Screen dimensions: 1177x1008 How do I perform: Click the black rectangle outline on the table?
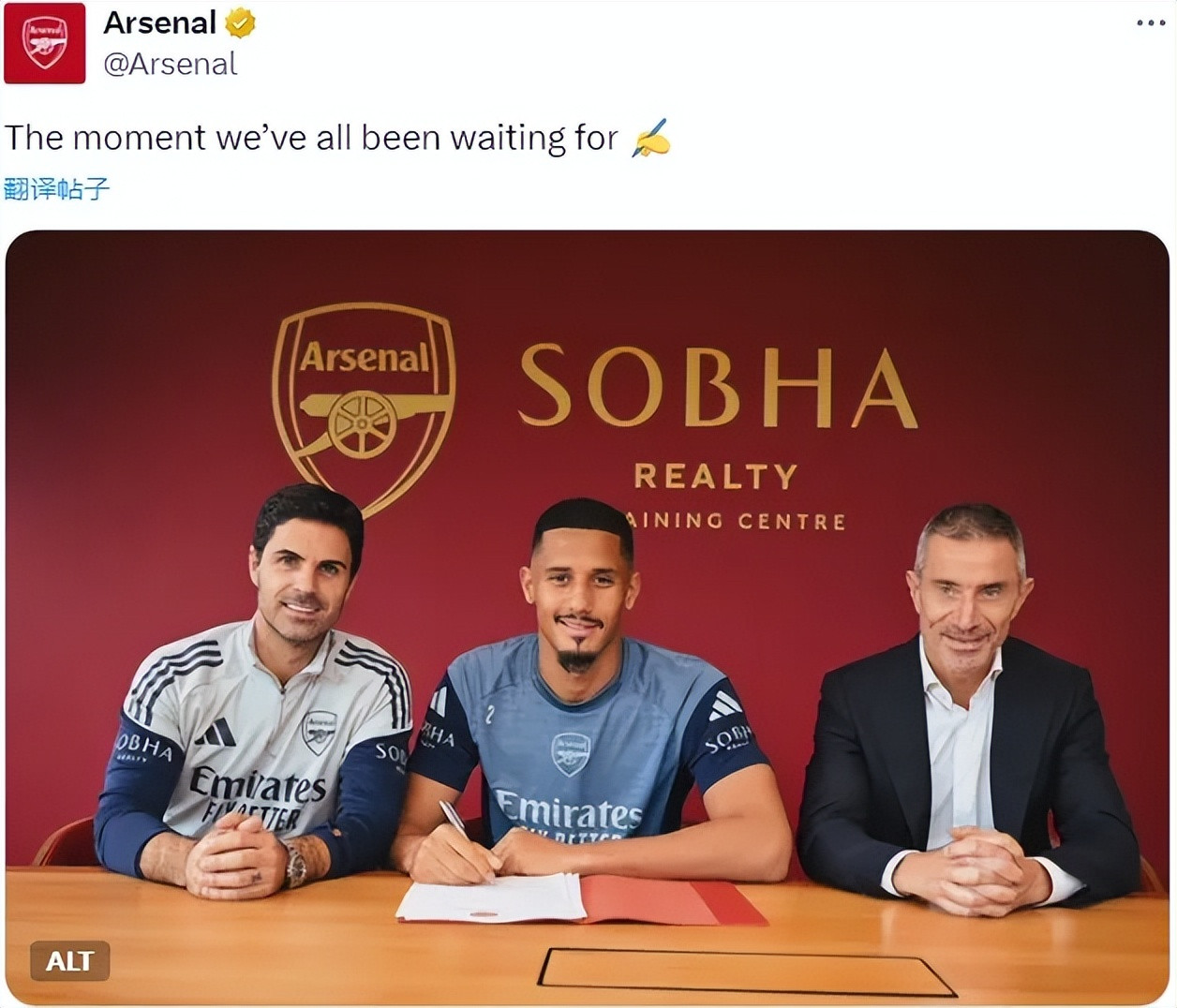745,972
